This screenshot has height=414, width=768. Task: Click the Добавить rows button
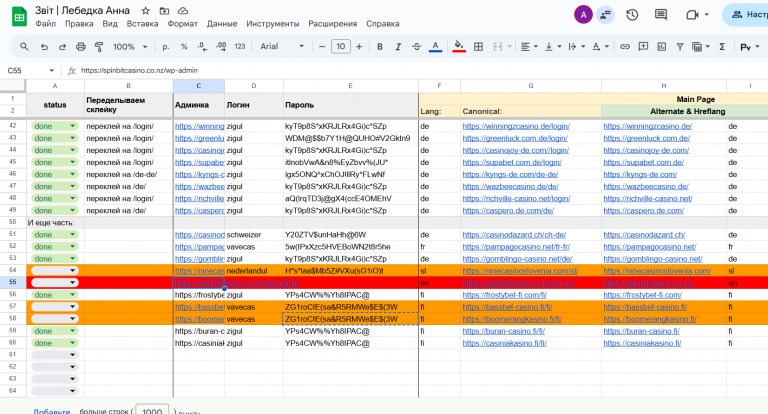click(x=50, y=410)
